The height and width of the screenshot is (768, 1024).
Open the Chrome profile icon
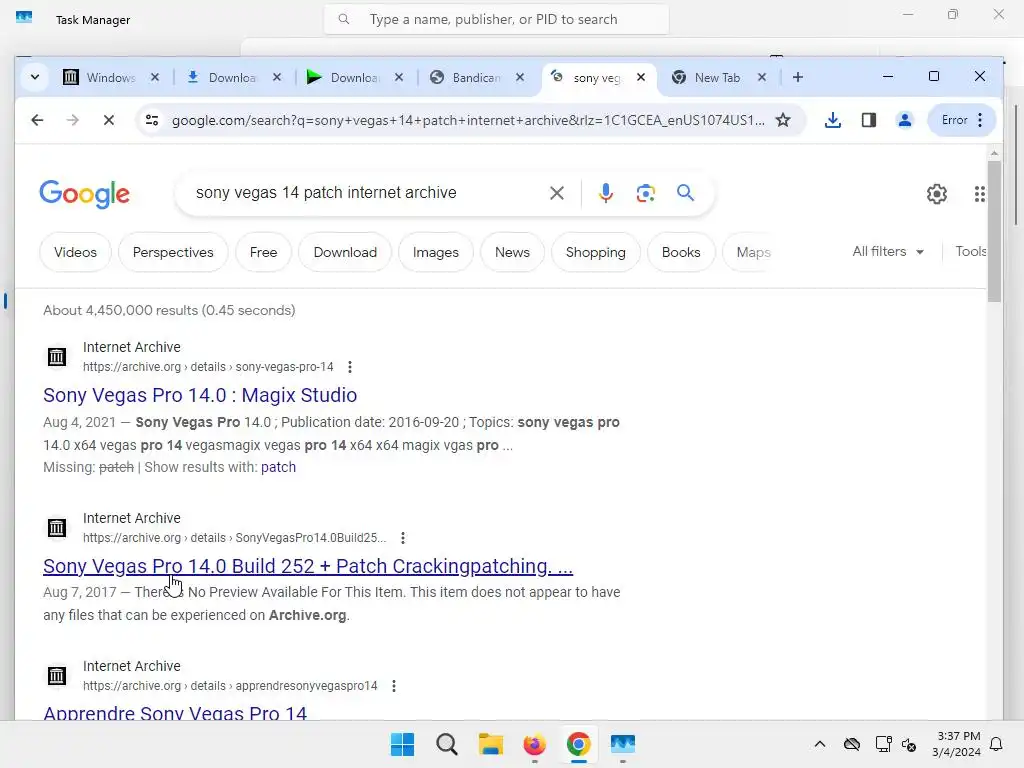coord(904,120)
